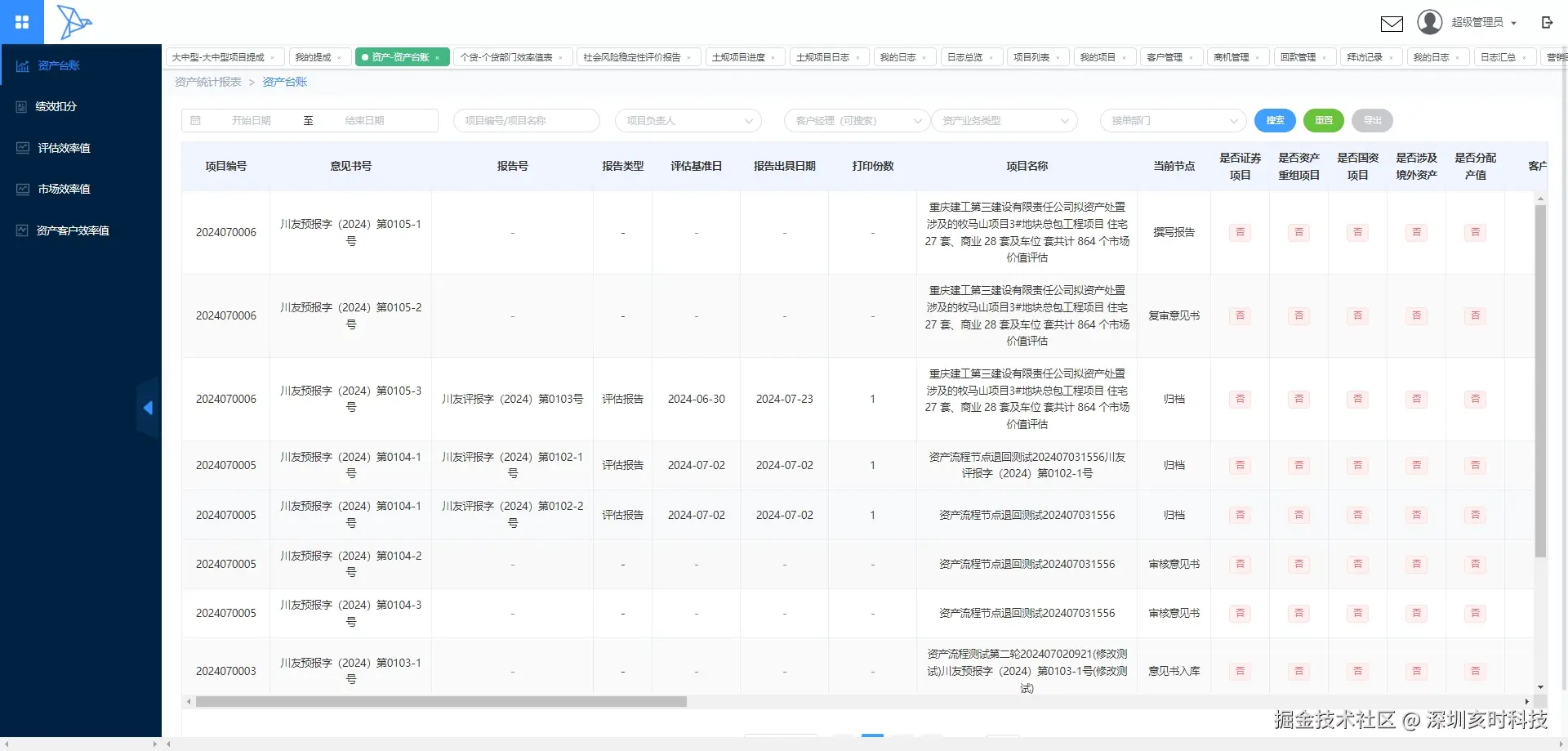Open the 客户经理 searchable dropdown

pos(857,120)
